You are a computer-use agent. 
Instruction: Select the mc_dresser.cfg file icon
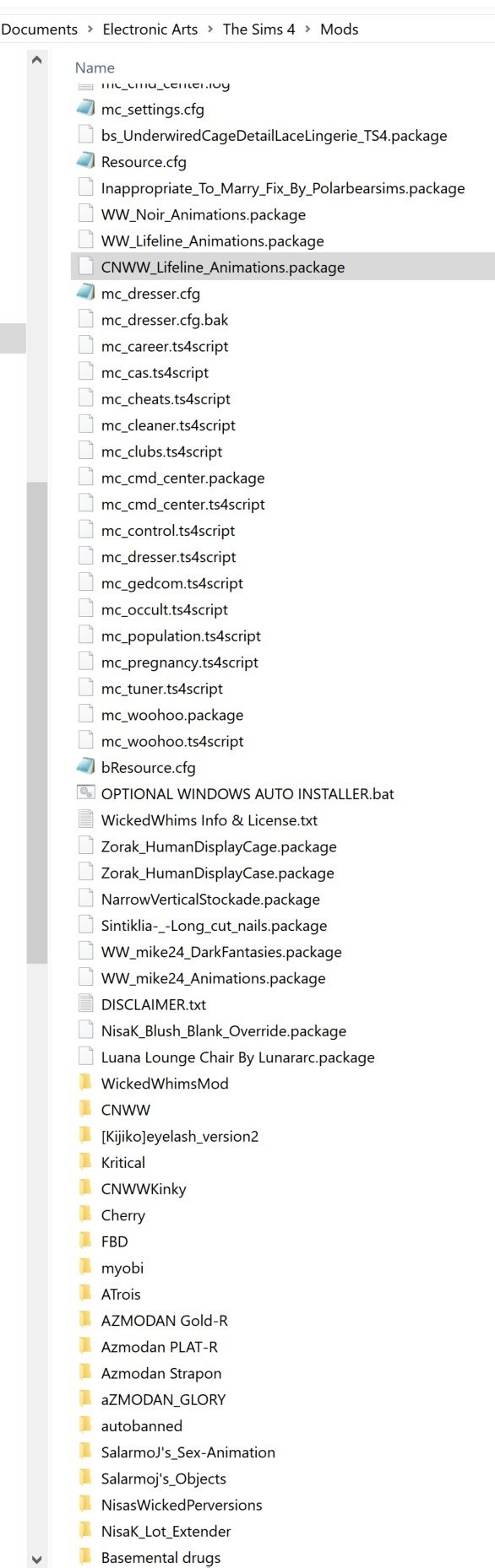tap(85, 293)
